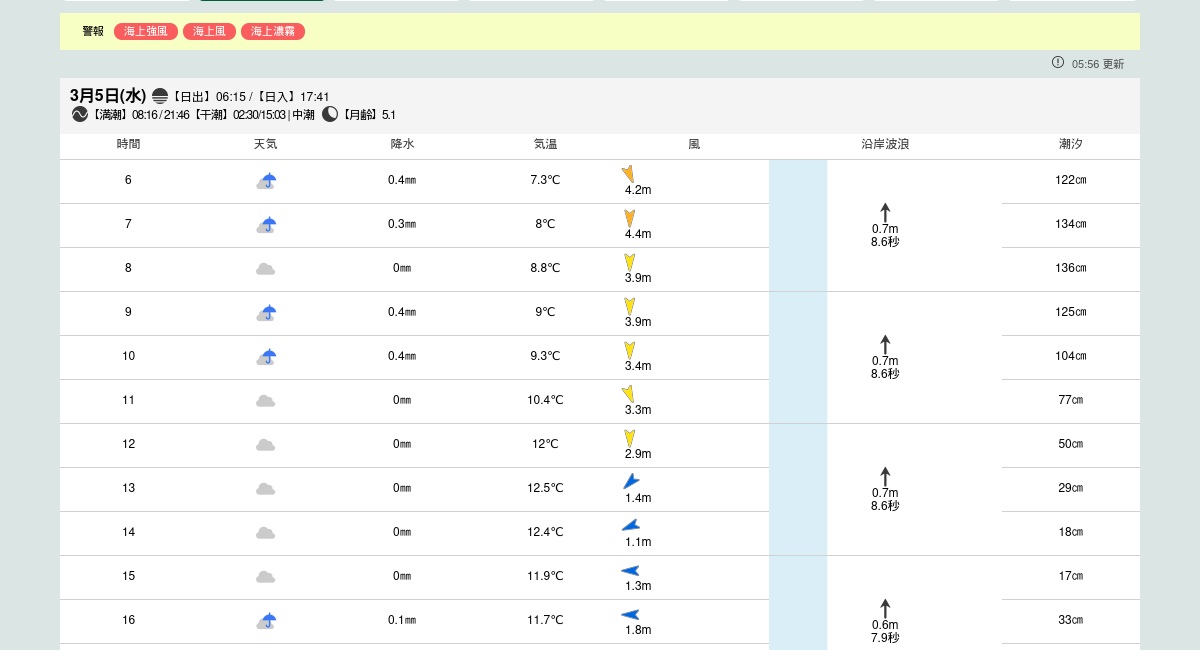Image resolution: width=1200 pixels, height=650 pixels.
Task: Click the tide wave icon beside 満潮
Action: [80, 114]
